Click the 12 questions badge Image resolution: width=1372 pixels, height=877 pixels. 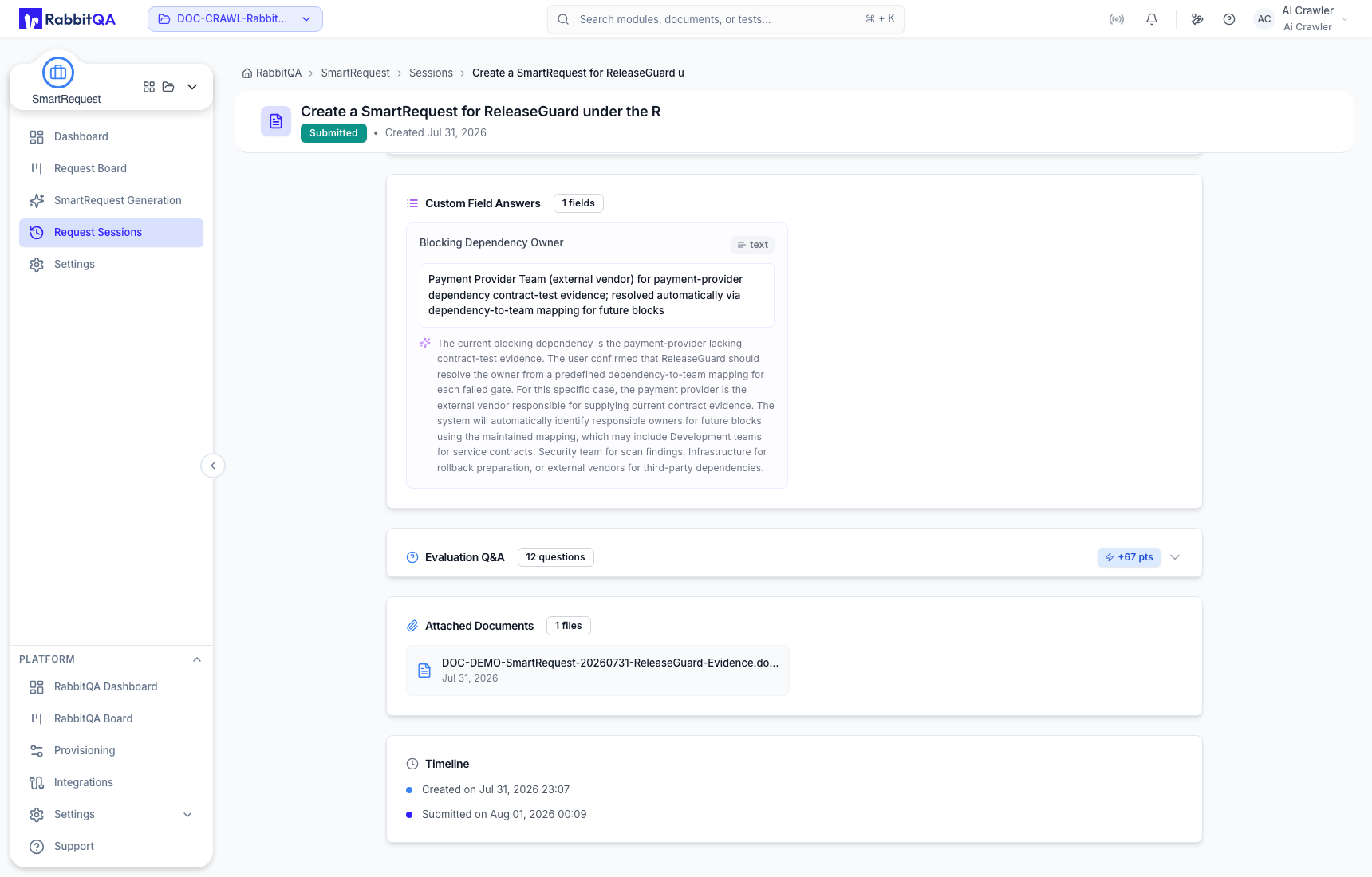pyautogui.click(x=555, y=557)
